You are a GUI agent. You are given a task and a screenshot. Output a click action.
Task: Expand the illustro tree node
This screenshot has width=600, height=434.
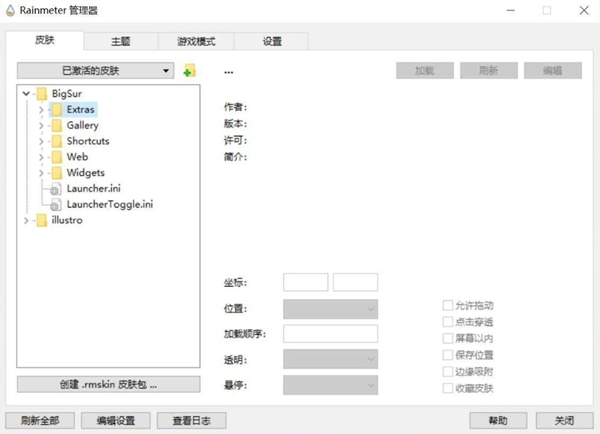click(26, 220)
